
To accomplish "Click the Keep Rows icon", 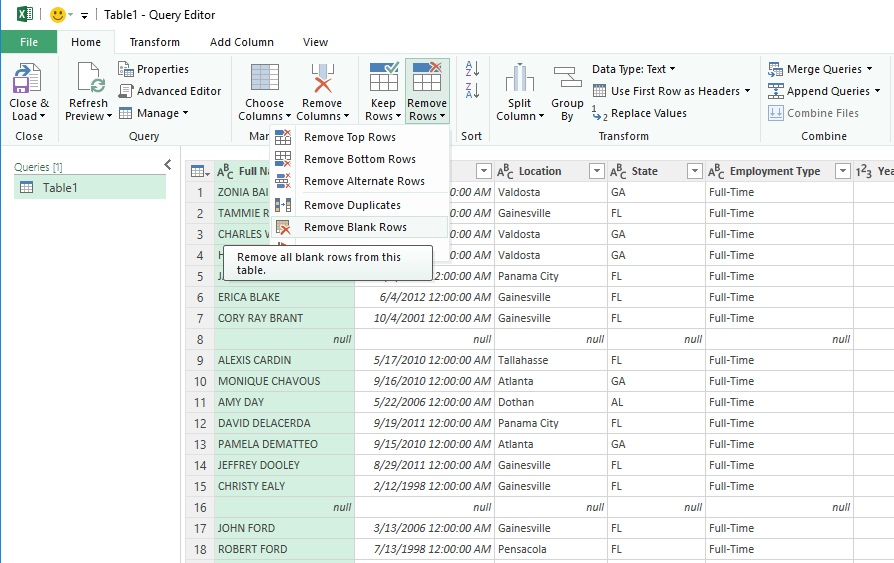I will 384,78.
